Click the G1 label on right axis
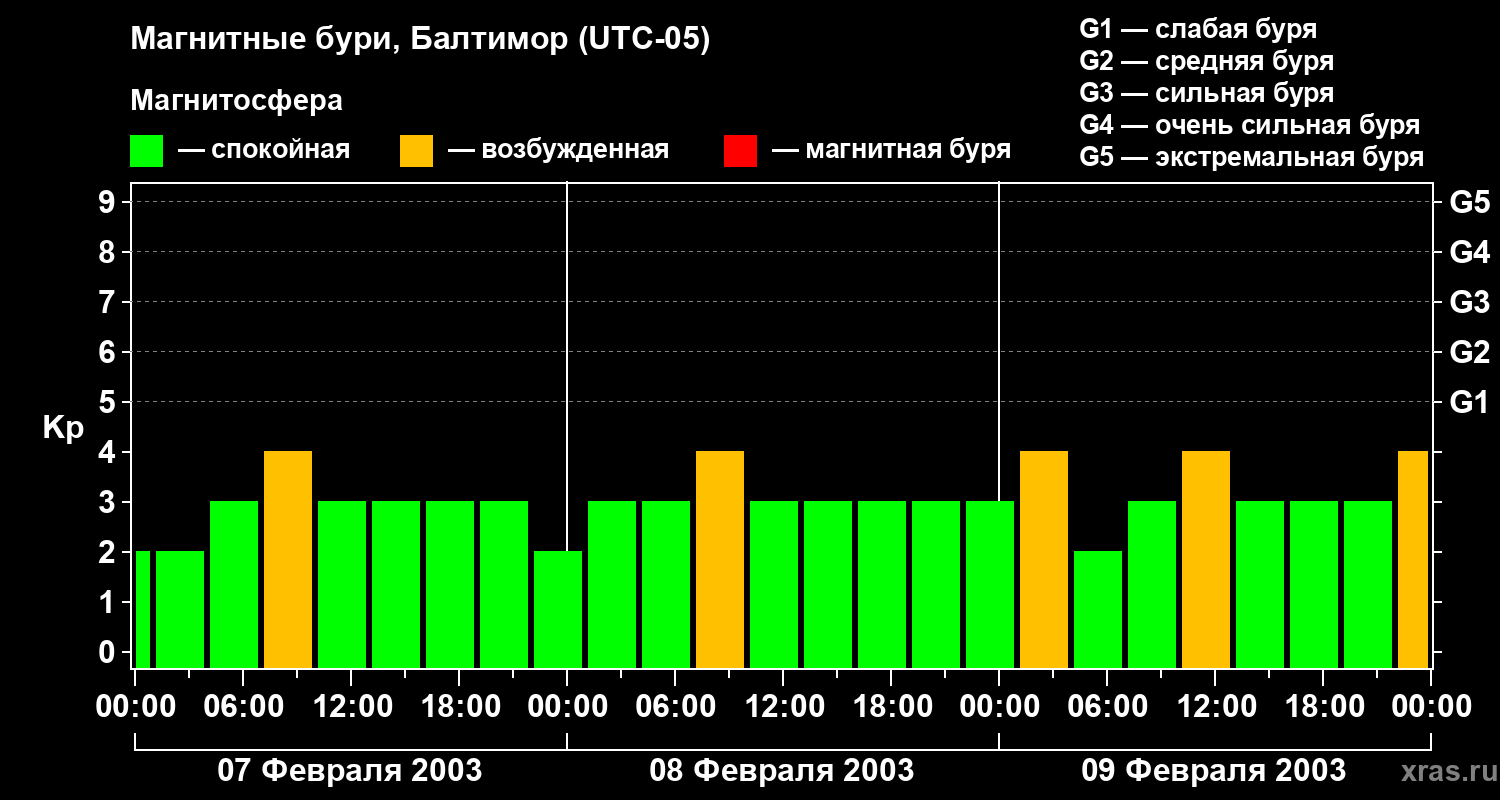Image resolution: width=1500 pixels, height=800 pixels. tap(1469, 403)
